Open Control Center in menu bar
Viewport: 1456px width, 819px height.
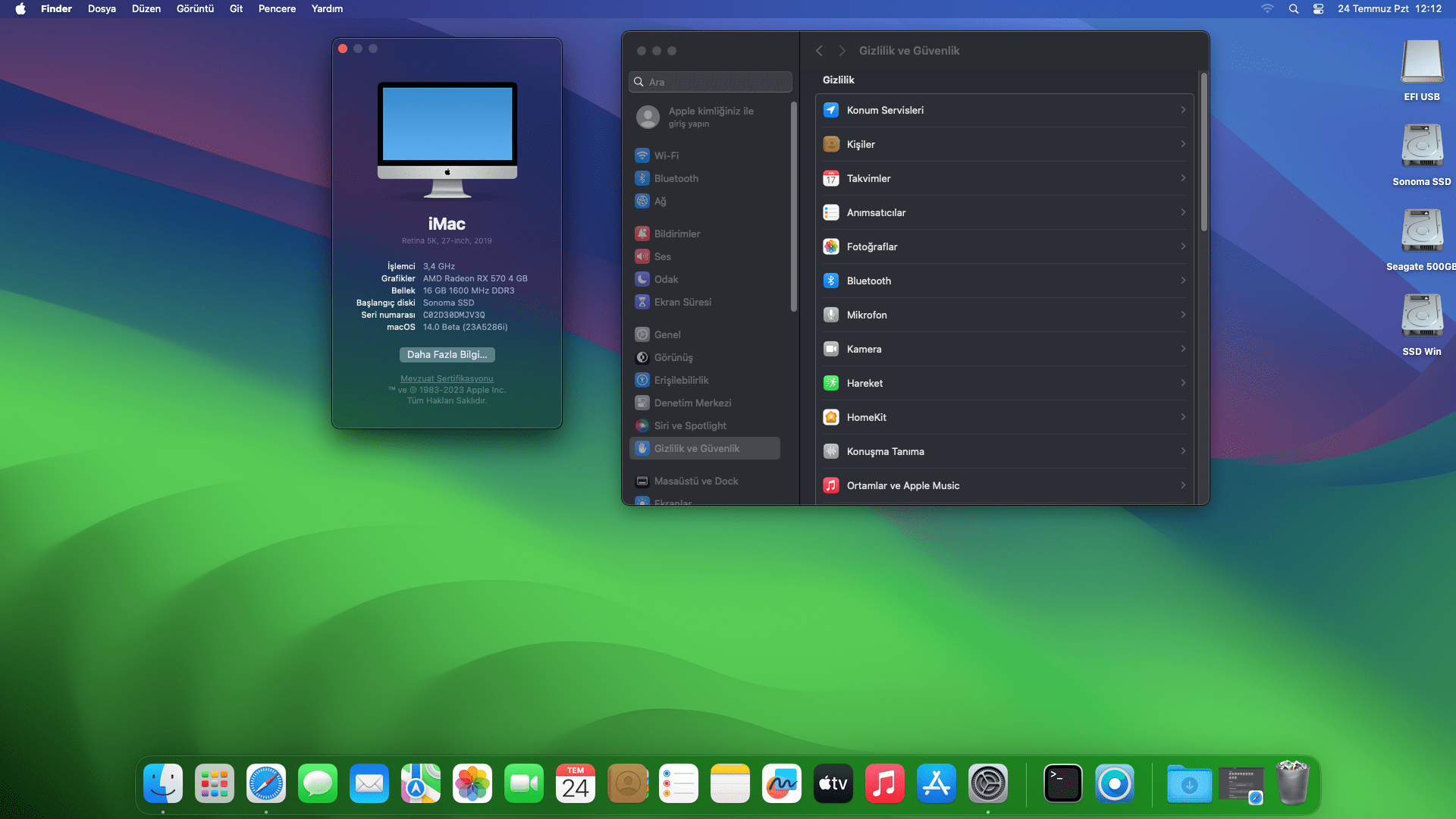coord(1319,9)
